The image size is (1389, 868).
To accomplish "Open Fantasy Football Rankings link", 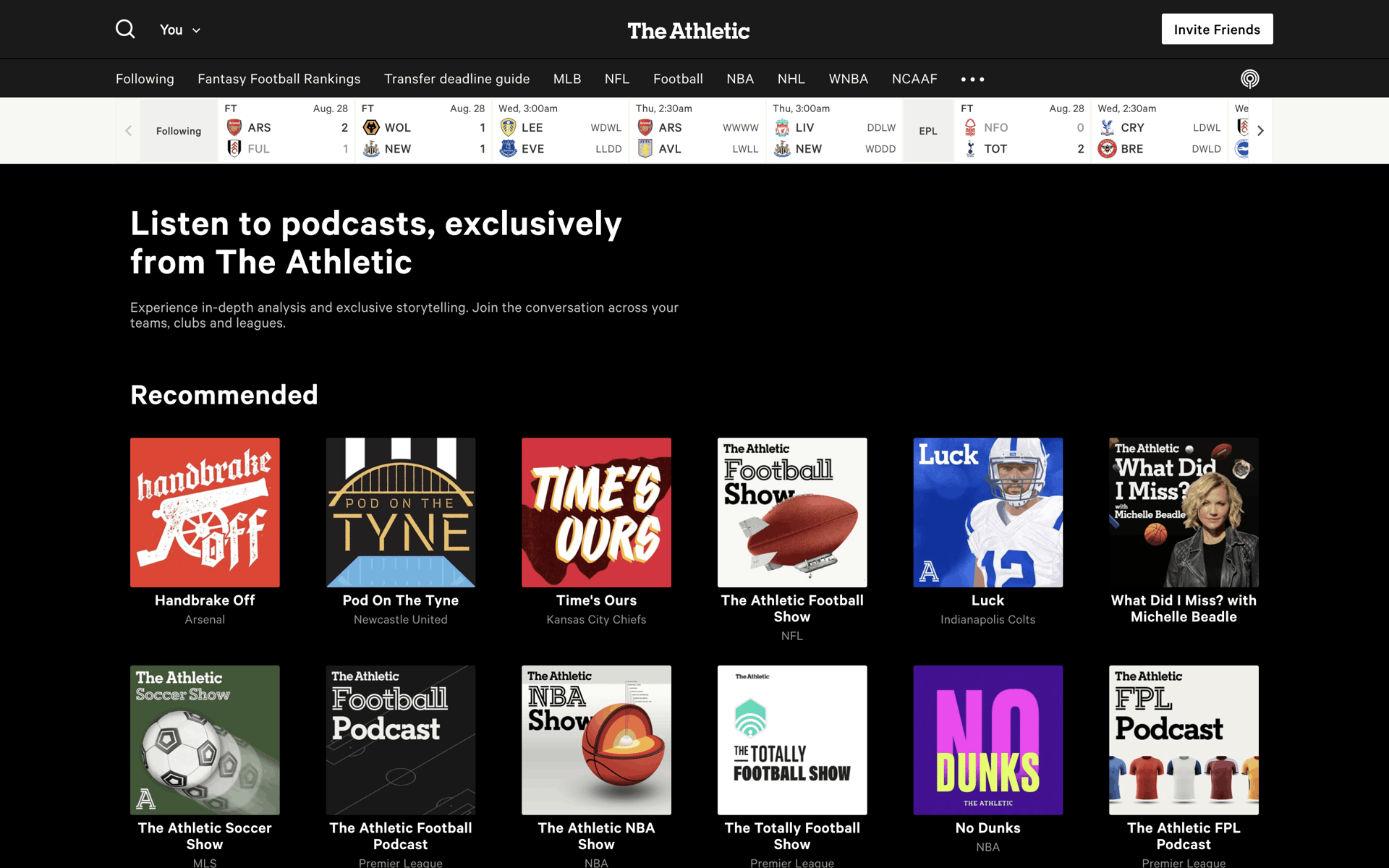I will click(279, 78).
